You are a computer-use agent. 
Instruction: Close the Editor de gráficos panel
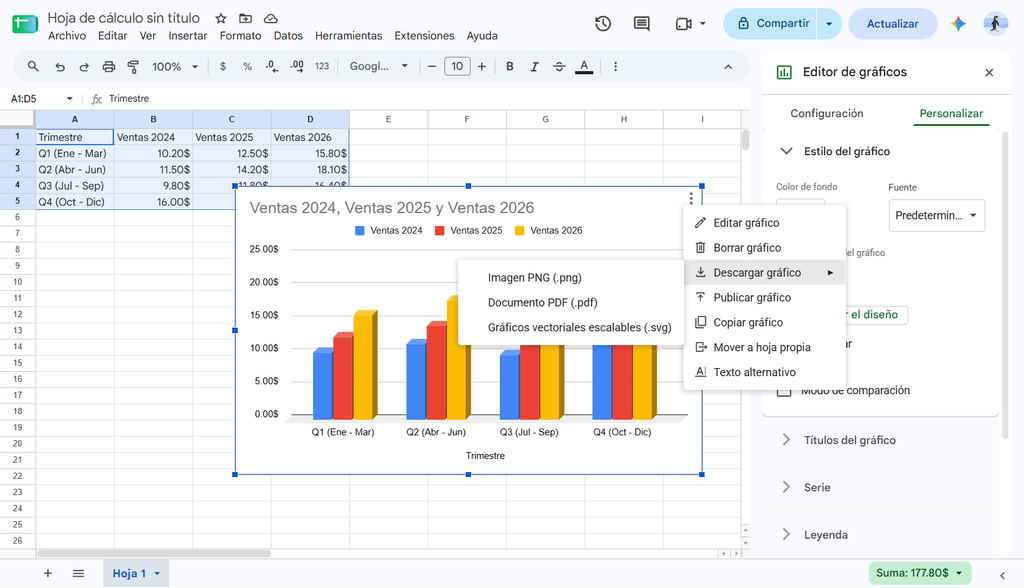point(989,73)
